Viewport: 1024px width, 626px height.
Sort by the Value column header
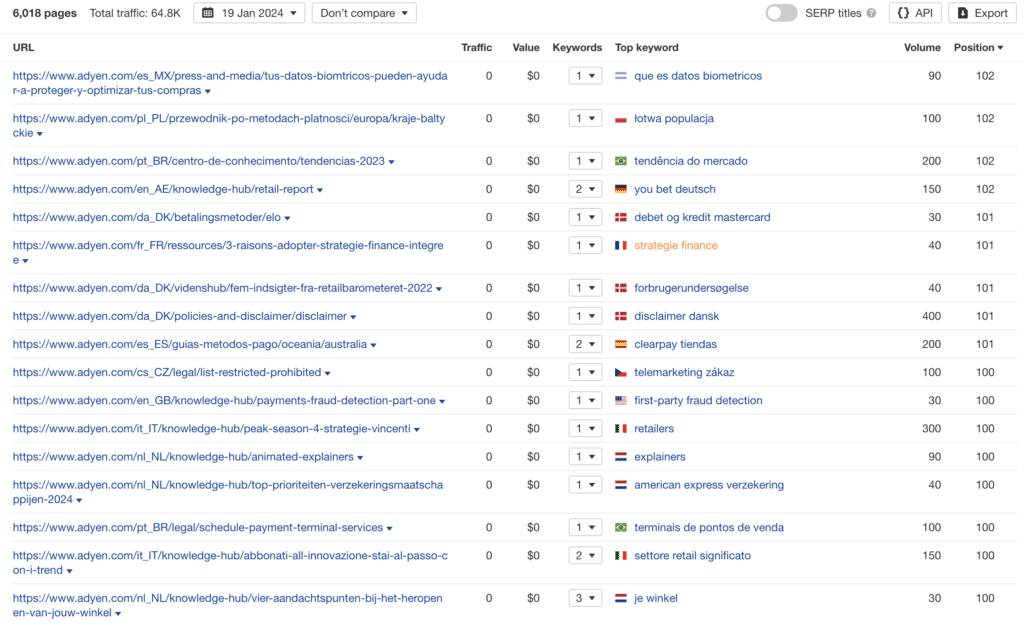[526, 48]
